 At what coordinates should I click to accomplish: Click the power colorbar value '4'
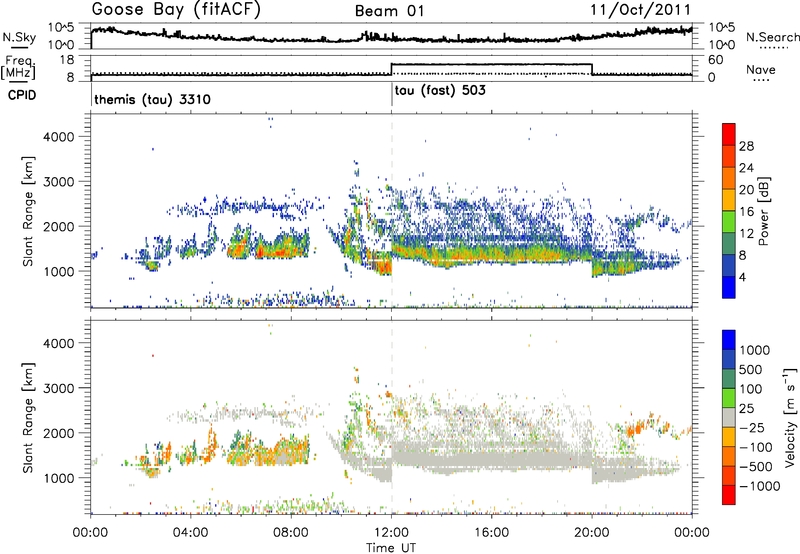(x=743, y=278)
